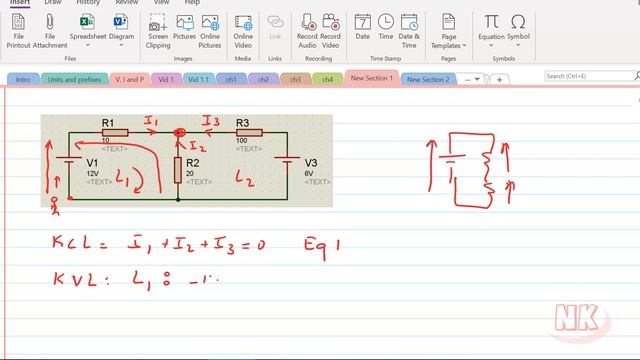Open the Review ribbon tab
The image size is (640, 360).
click(127, 2)
